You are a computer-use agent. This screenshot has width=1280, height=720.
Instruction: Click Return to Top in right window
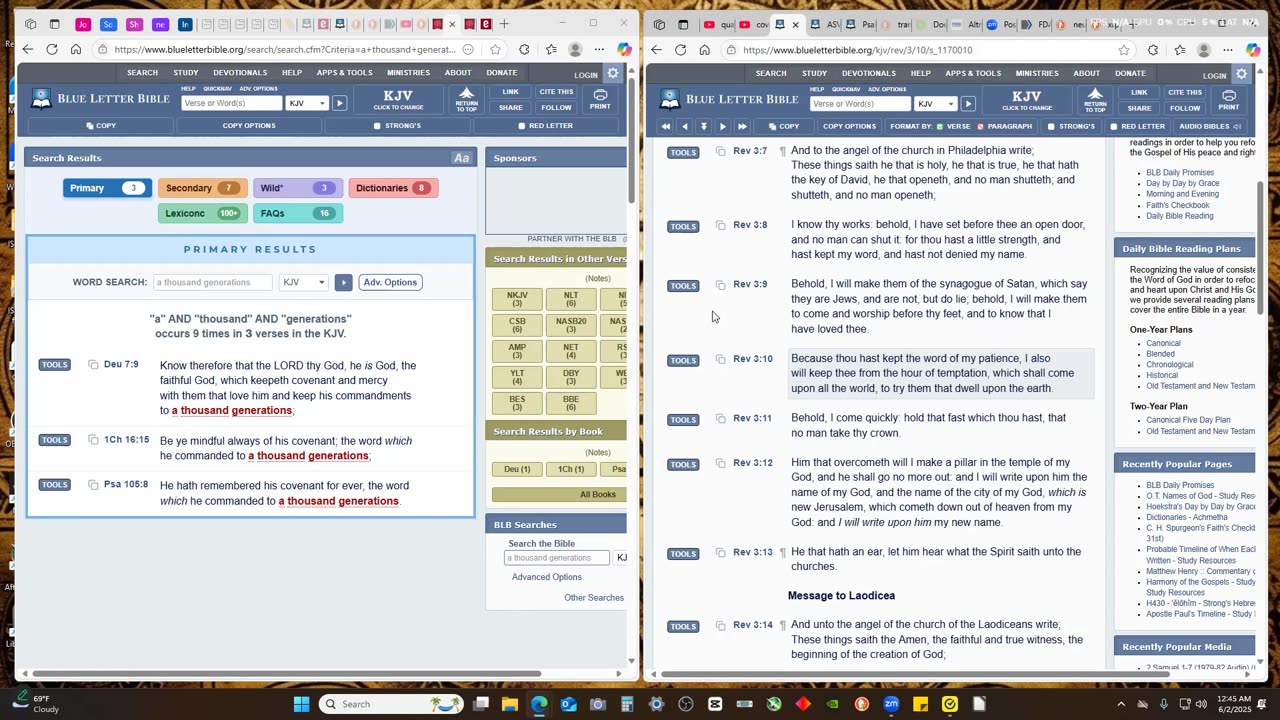1095,100
